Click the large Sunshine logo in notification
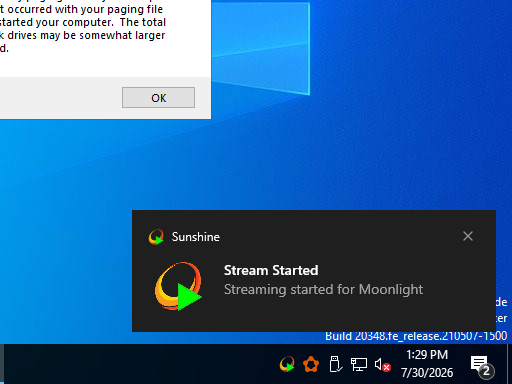The height and width of the screenshot is (384, 512). tap(178, 286)
